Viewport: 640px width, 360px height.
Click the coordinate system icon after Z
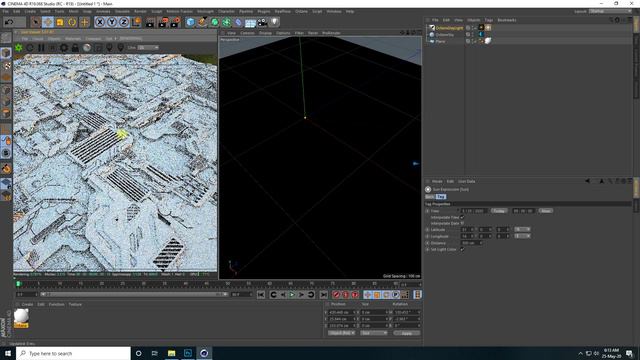click(136, 22)
